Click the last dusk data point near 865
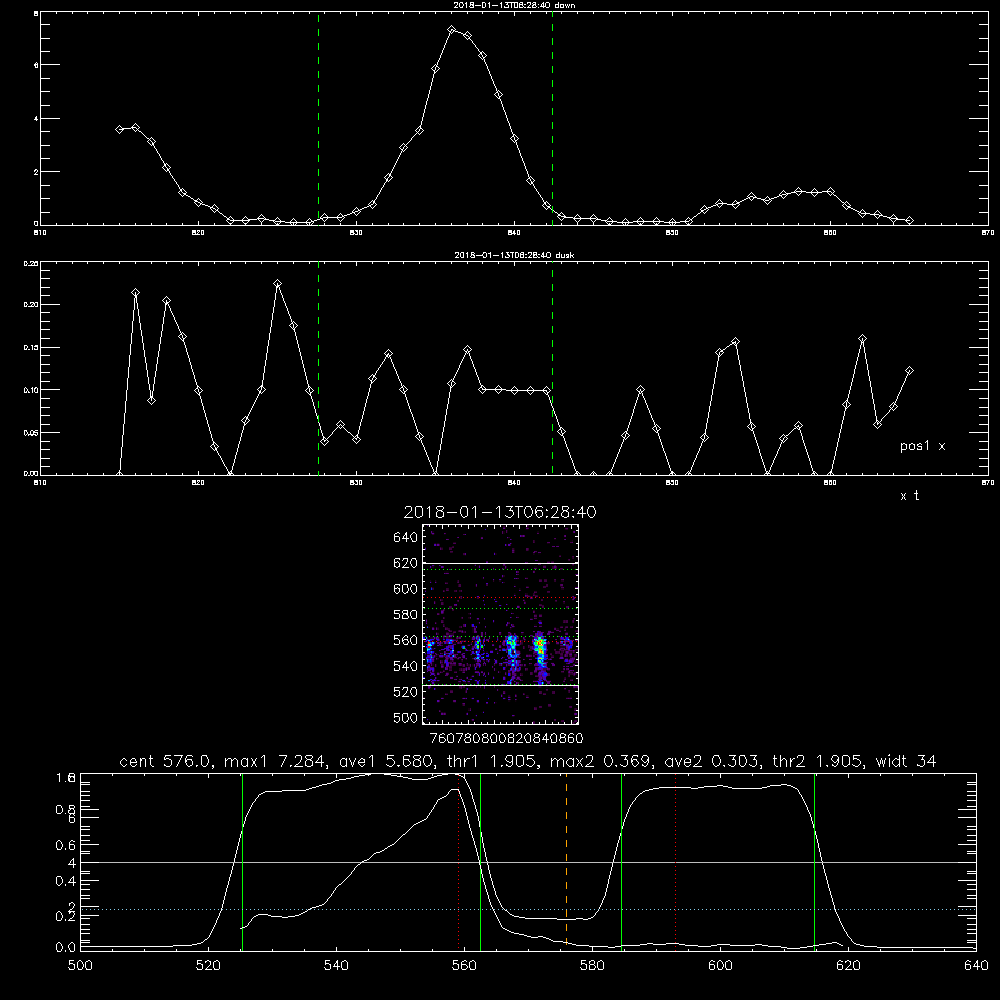This screenshot has height=1000, width=1000. point(909,371)
